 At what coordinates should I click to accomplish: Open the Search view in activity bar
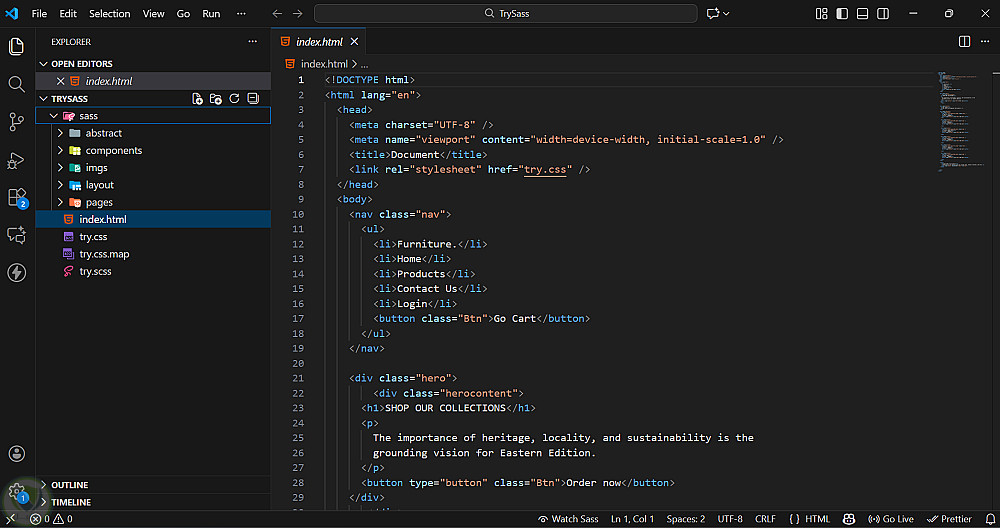(16, 84)
